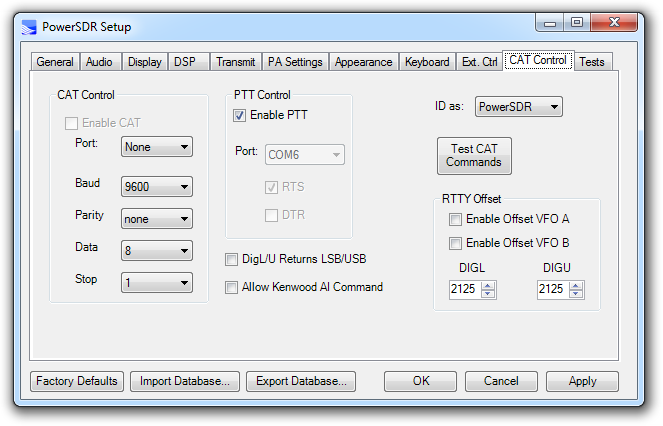Viewport: 663px width, 426px height.
Task: Decrease the DIGL offset with down arrow
Action: coord(488,294)
